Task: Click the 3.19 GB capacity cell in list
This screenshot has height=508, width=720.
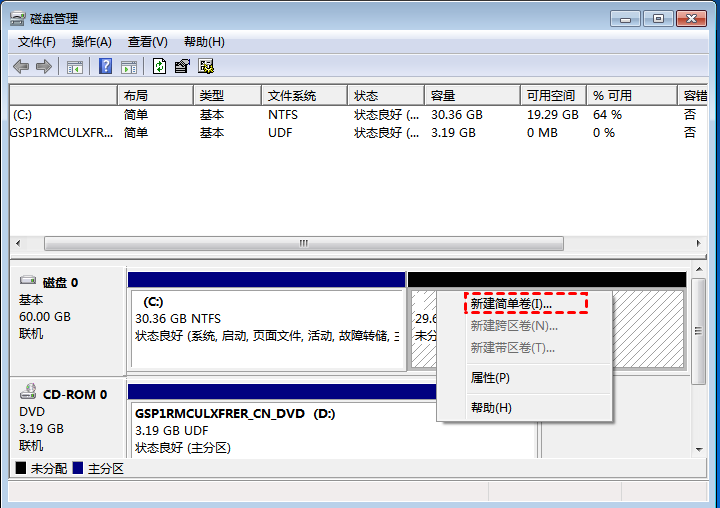Action: coord(453,133)
